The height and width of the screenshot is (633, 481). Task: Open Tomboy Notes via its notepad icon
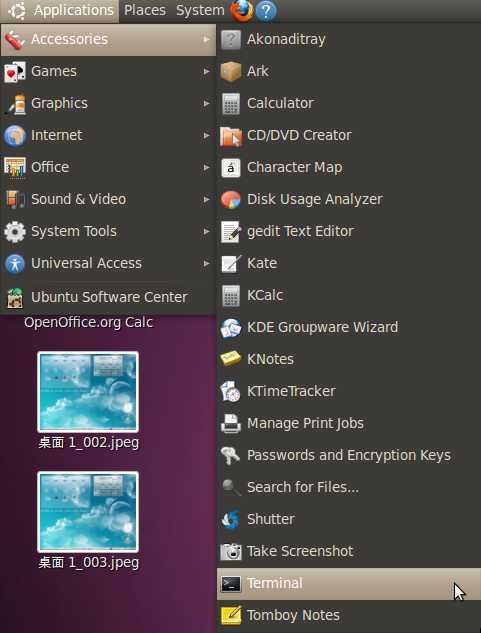click(x=231, y=615)
